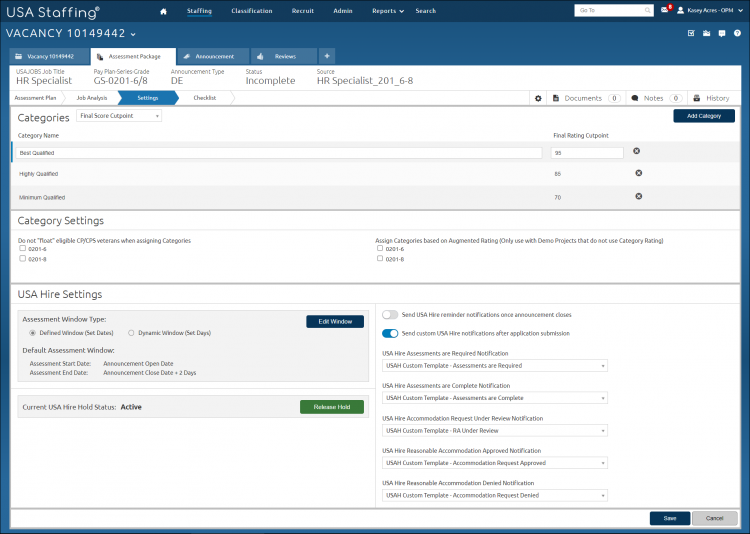Toggle custom USA Hire notifications switch
The height and width of the screenshot is (534, 750).
click(390, 334)
